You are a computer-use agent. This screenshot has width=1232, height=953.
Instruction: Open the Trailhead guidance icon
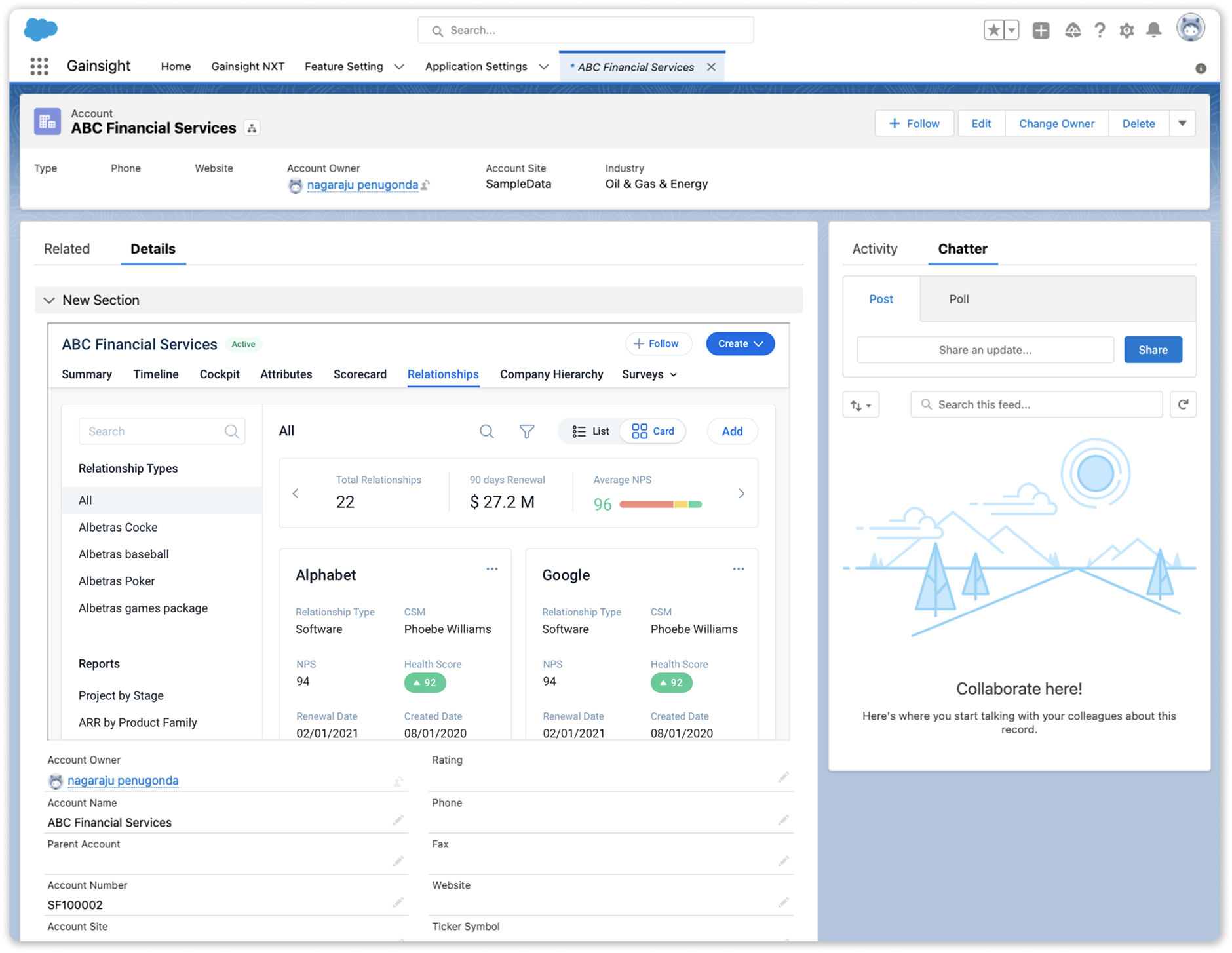(1072, 30)
